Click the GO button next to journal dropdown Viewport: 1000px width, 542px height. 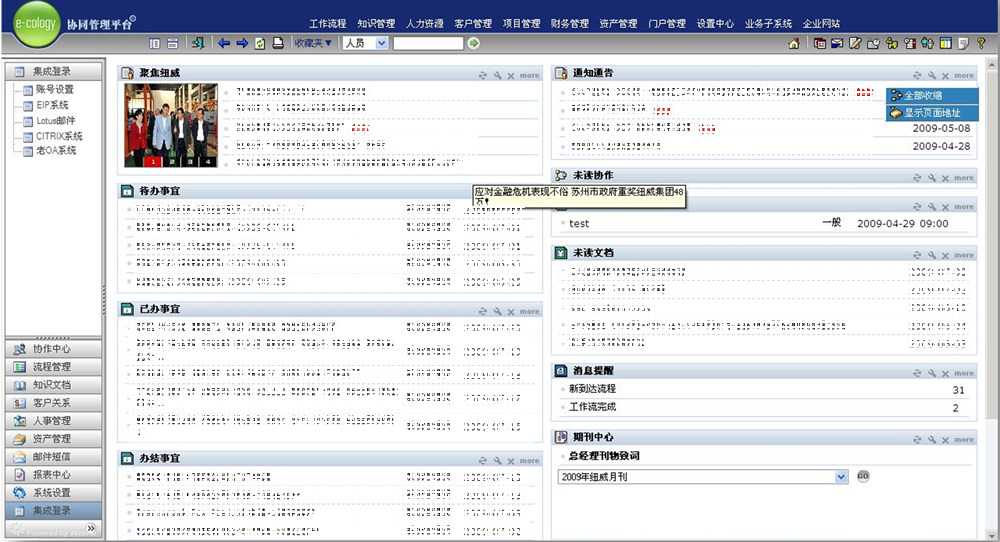coord(863,476)
